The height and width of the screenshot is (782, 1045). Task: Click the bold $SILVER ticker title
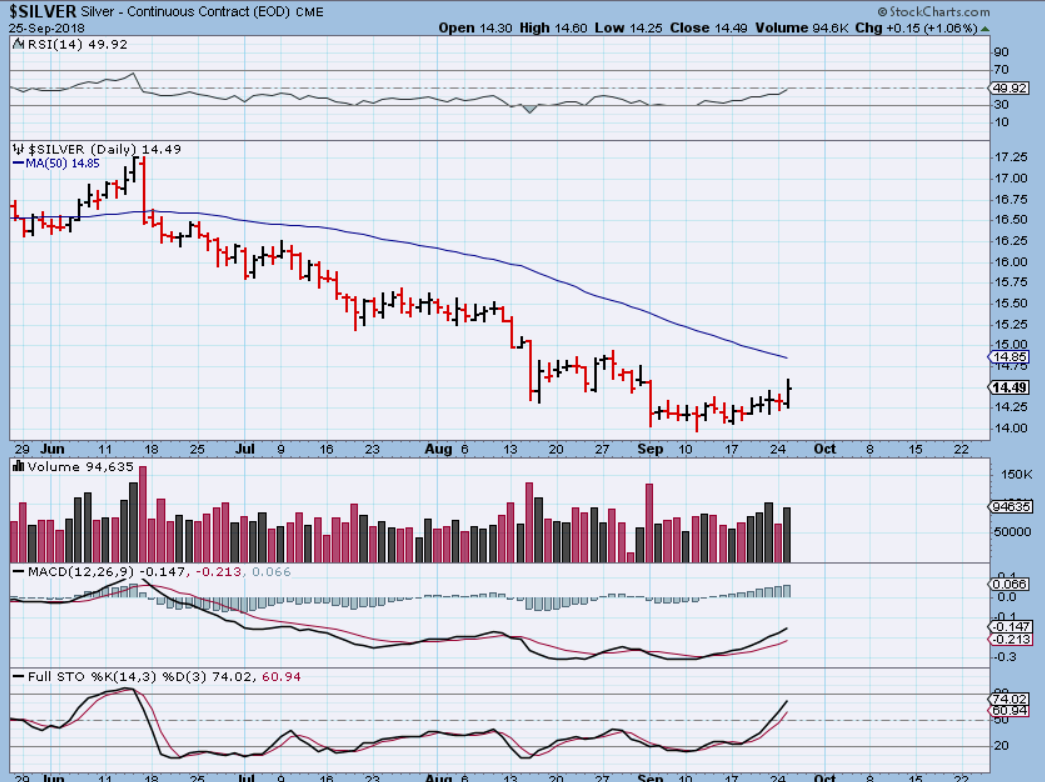43,12
